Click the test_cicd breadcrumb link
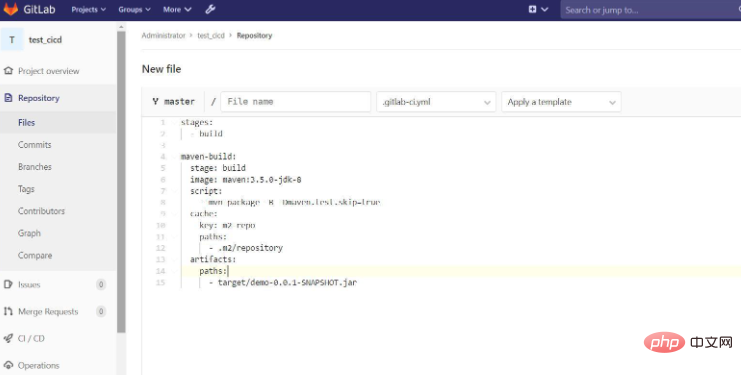This screenshot has height=375, width=743. pos(211,36)
